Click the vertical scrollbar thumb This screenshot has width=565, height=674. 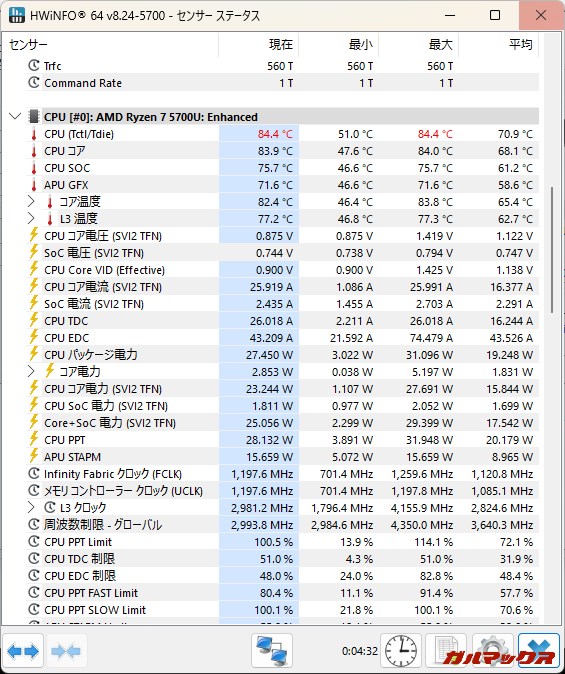(x=552, y=250)
